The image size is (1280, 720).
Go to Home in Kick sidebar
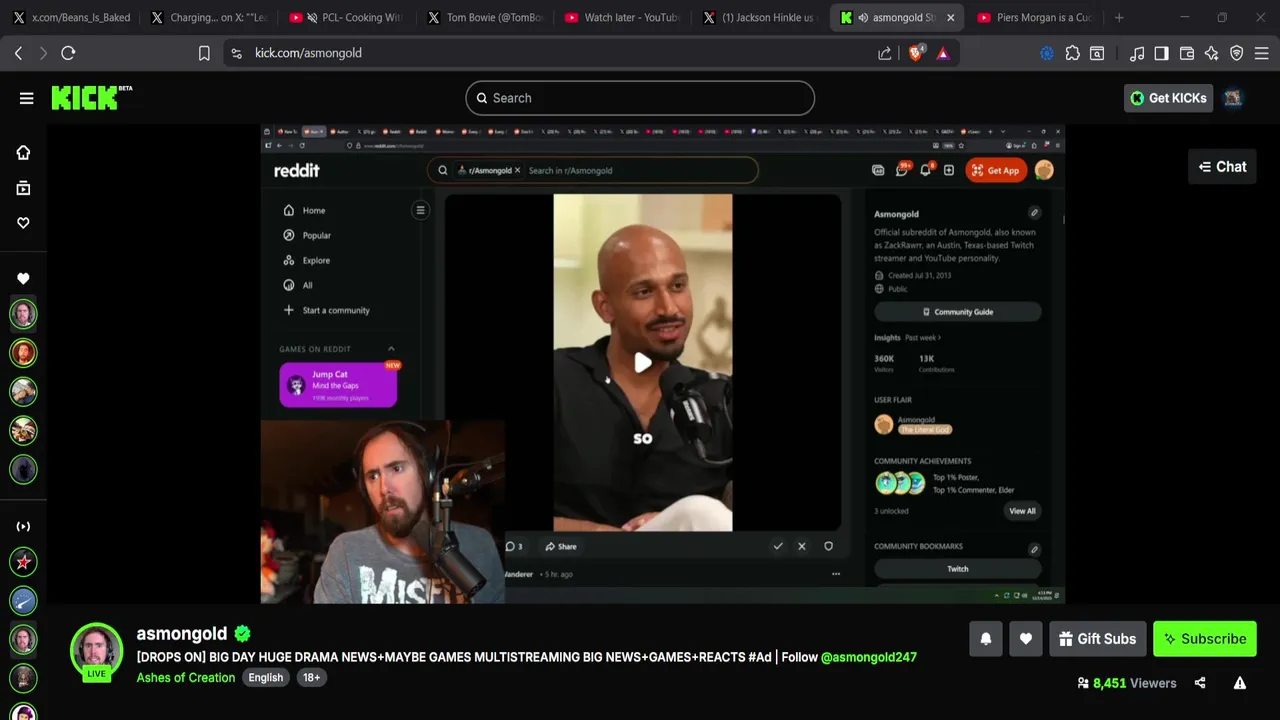coord(23,152)
